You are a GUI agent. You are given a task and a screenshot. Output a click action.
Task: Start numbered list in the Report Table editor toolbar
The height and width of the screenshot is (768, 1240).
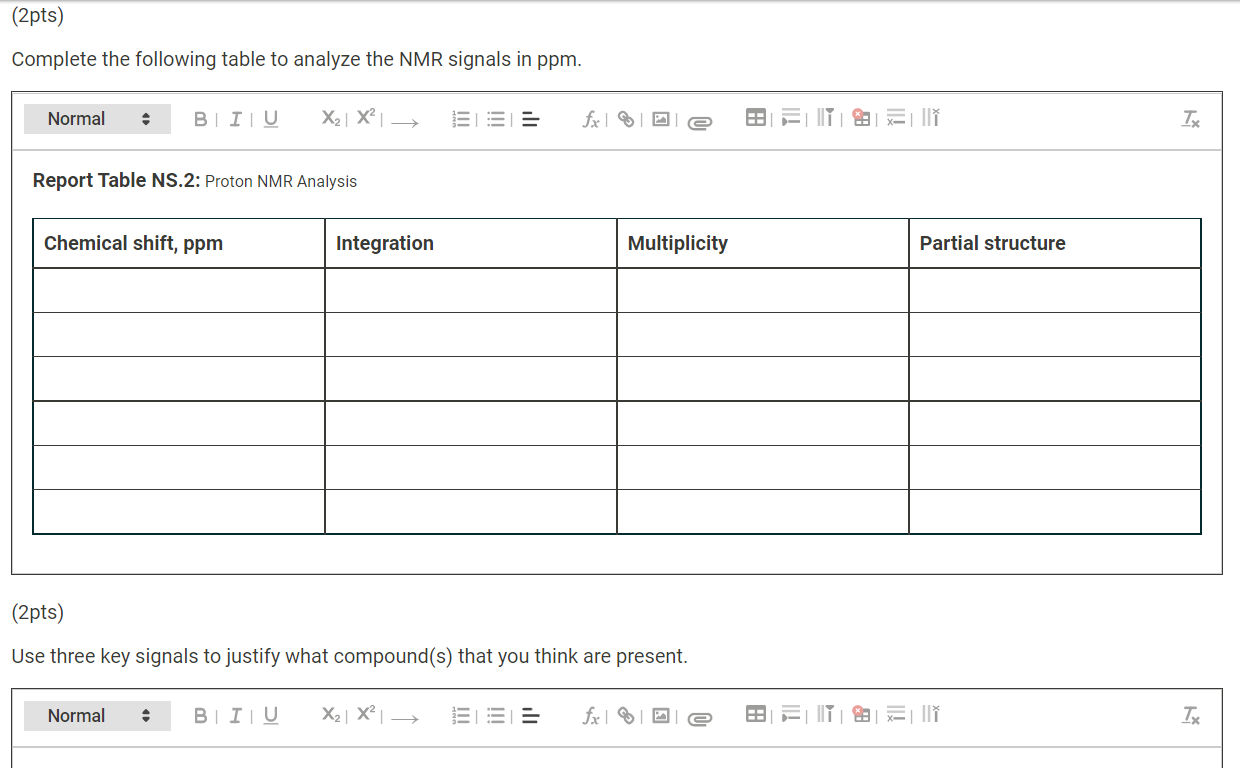coord(462,120)
